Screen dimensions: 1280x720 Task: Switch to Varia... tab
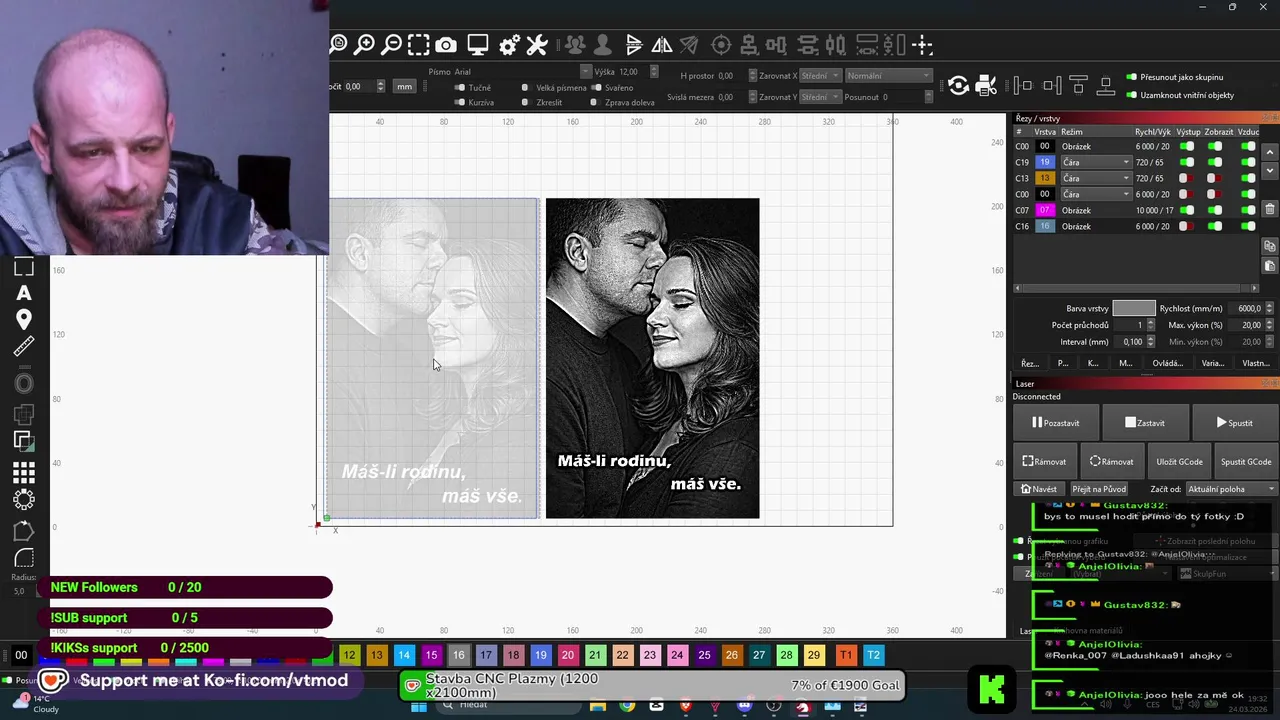click(1212, 363)
